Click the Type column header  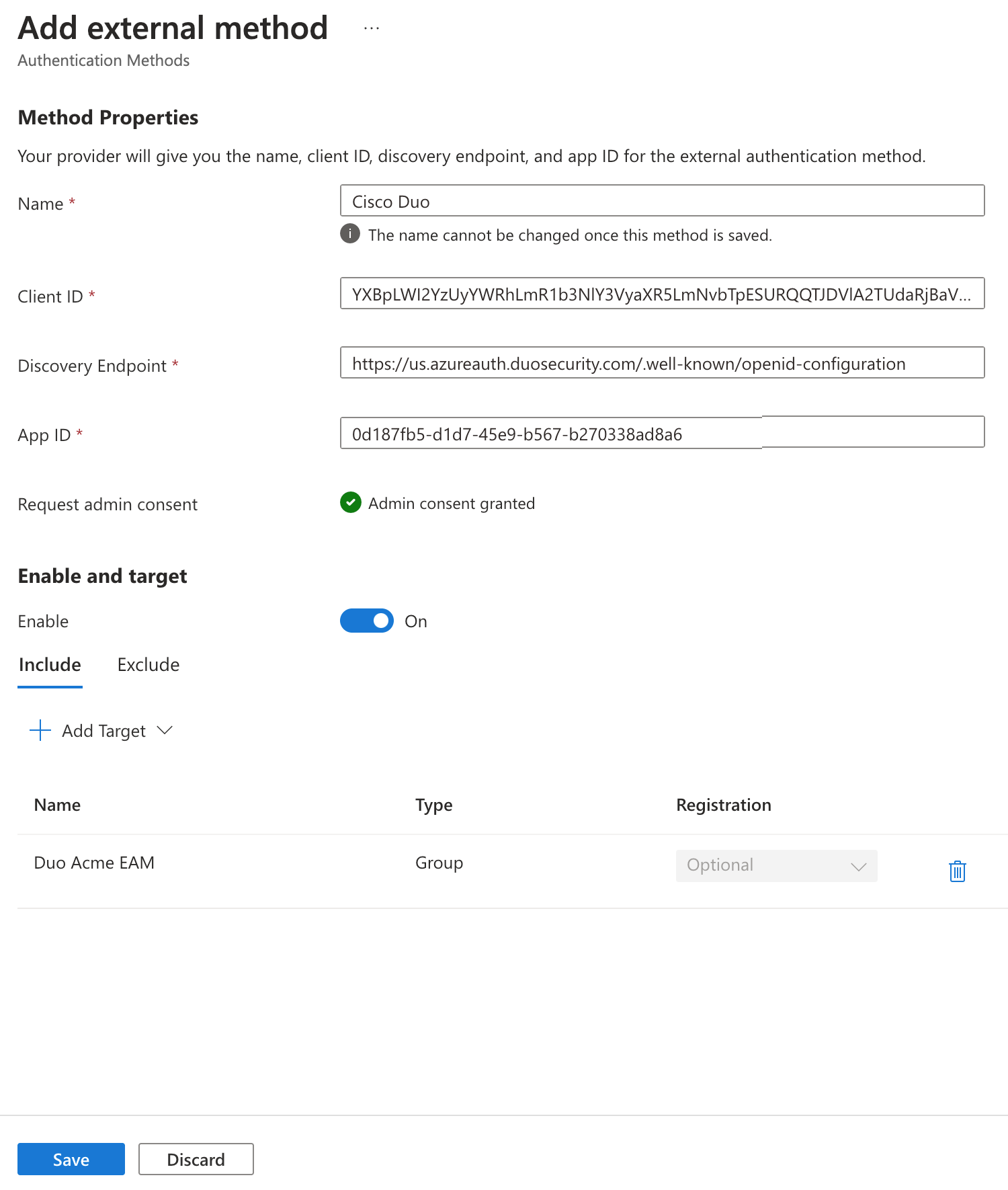pos(433,805)
